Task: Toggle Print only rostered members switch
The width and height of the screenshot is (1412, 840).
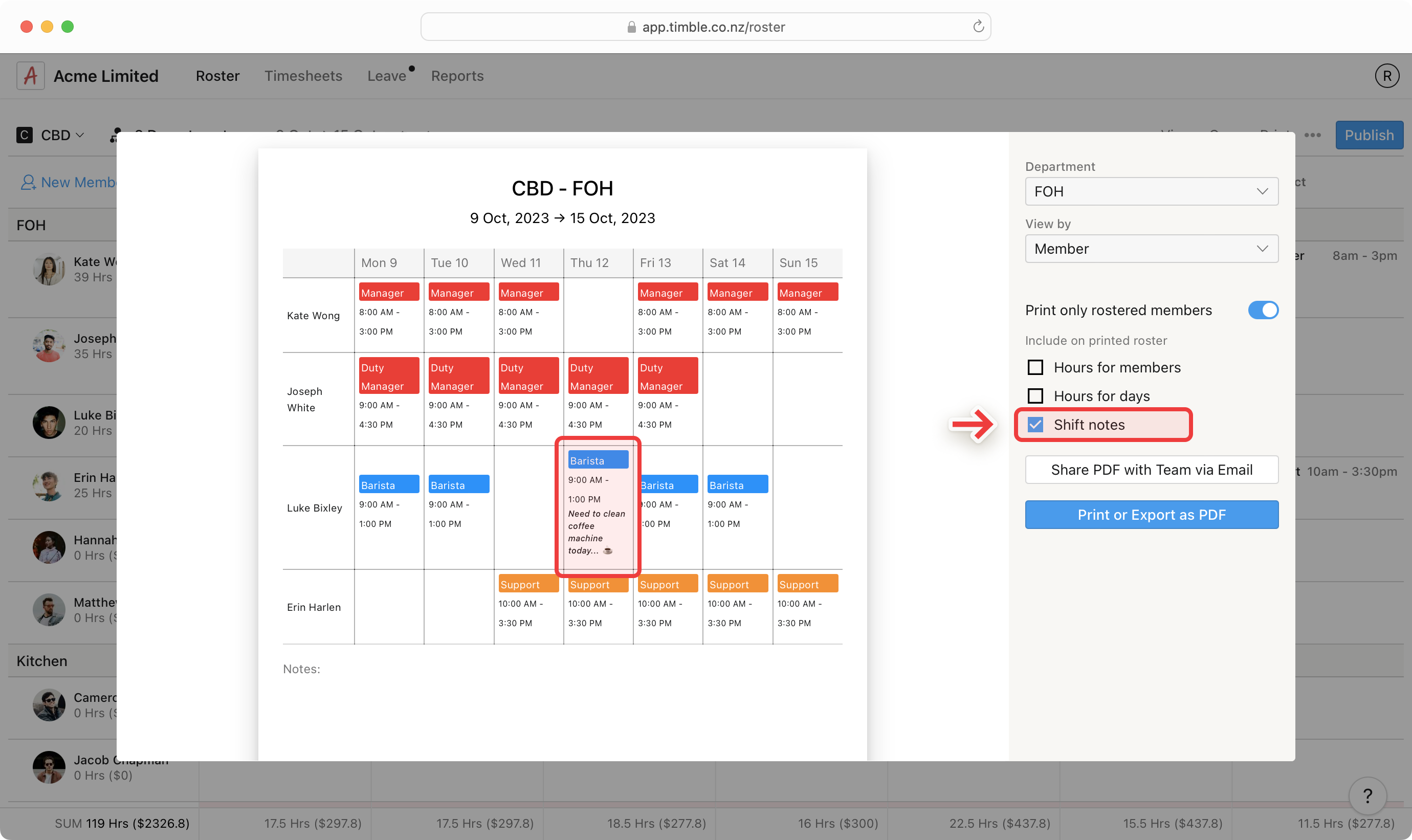Action: [x=1263, y=310]
